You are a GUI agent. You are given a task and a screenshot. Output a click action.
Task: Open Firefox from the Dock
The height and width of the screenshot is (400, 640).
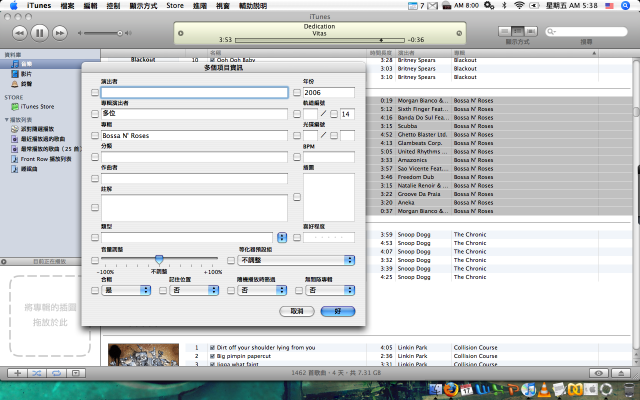pos(450,389)
